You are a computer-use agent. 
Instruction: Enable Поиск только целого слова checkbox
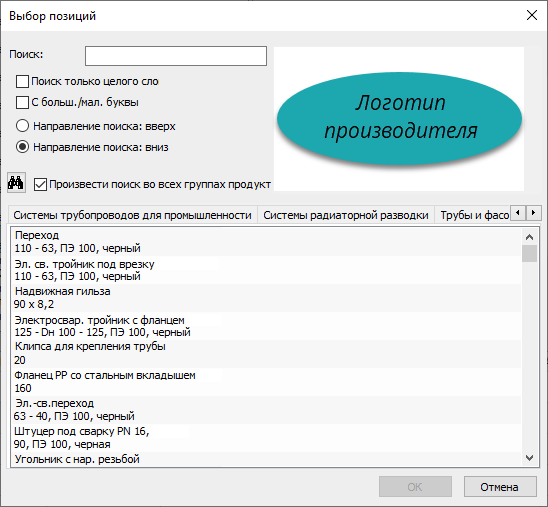[x=22, y=81]
